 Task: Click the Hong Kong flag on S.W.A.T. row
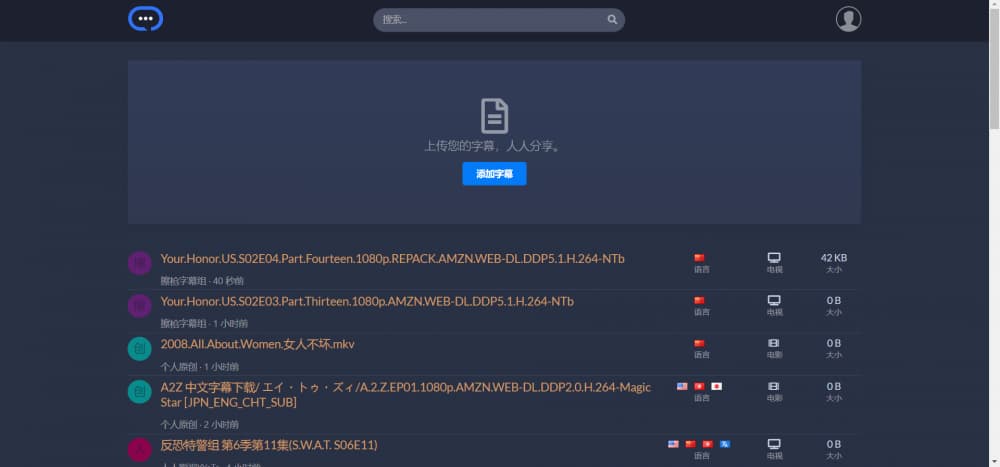point(708,444)
